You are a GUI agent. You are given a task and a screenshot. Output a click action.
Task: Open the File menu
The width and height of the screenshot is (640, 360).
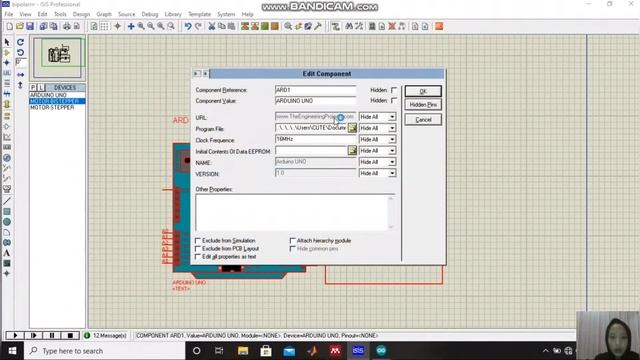pos(9,14)
